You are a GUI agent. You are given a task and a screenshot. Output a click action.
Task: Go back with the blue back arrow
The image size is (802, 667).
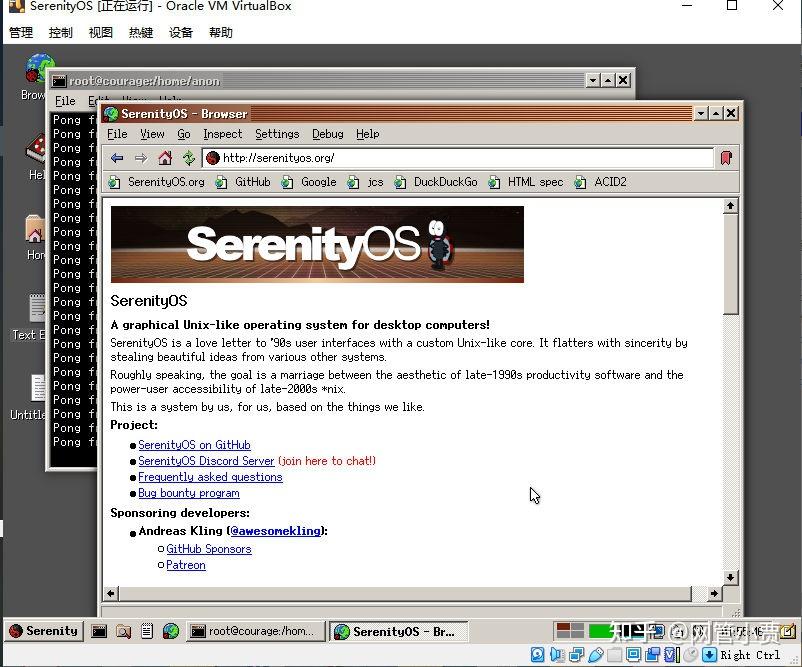(117, 158)
